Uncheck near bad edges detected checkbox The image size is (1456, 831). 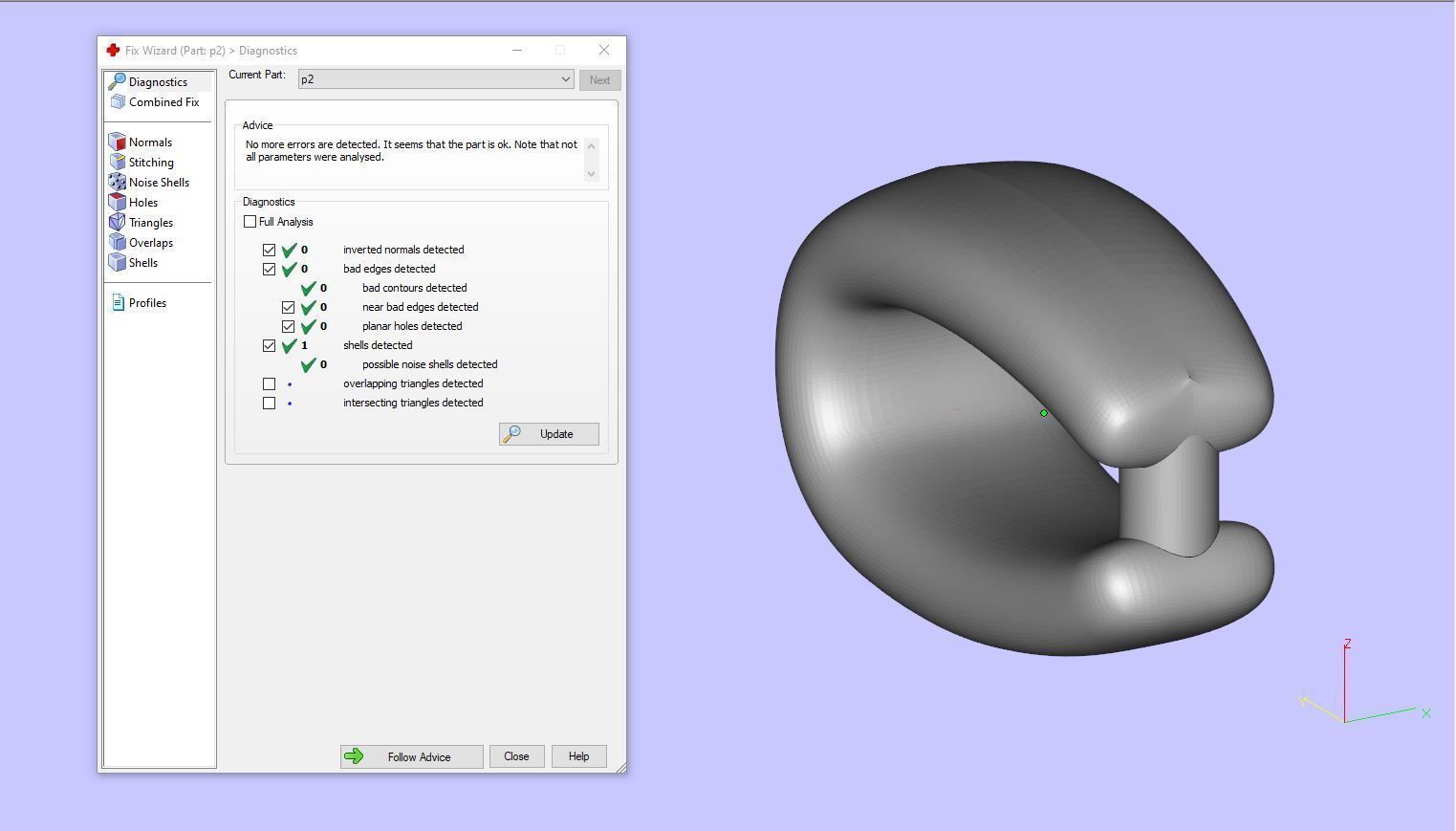tap(289, 307)
